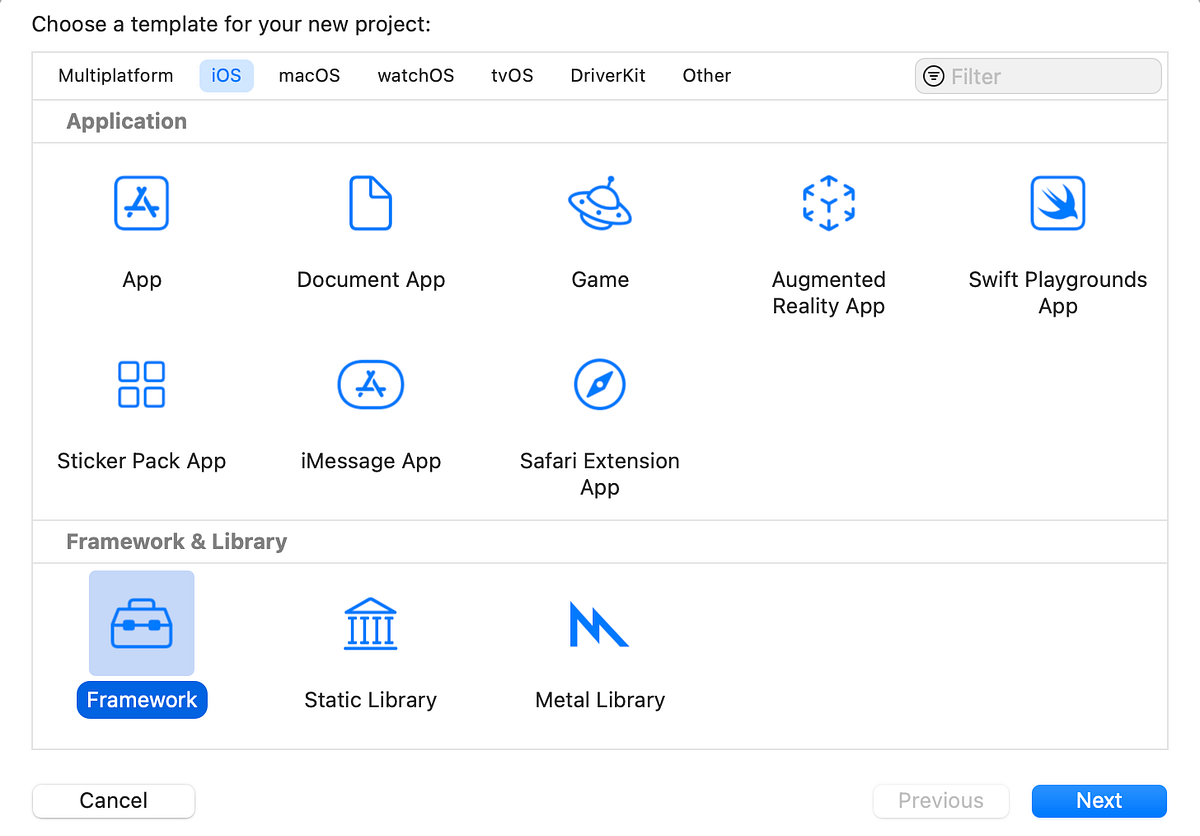This screenshot has height=836, width=1200.
Task: Select the Framework template icon
Action: click(141, 623)
